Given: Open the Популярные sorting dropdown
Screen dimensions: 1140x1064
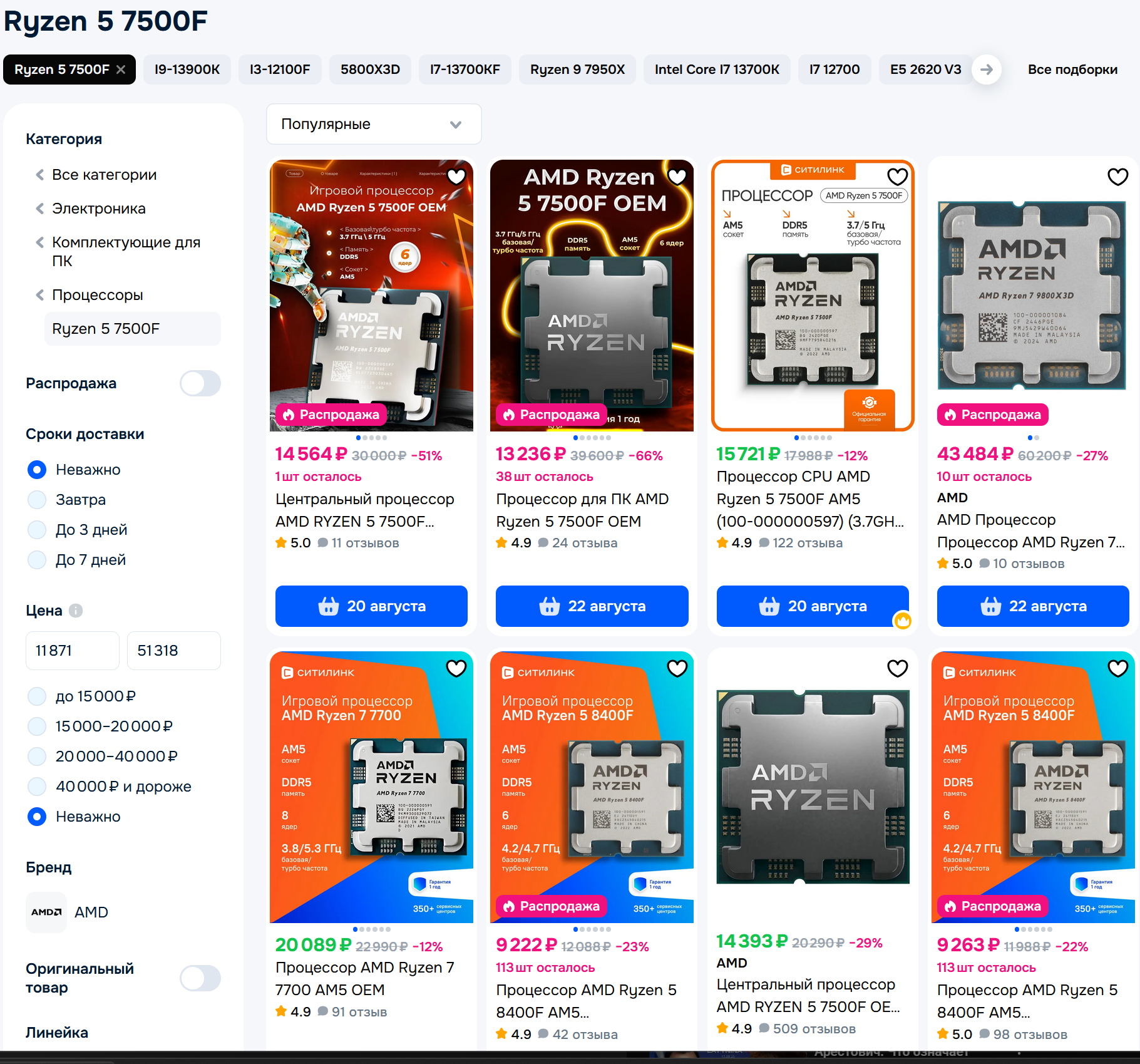Looking at the screenshot, I should point(374,124).
